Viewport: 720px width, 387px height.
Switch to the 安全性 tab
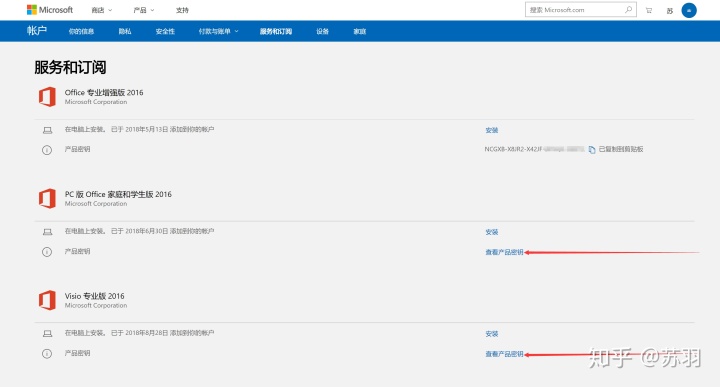pyautogui.click(x=165, y=31)
